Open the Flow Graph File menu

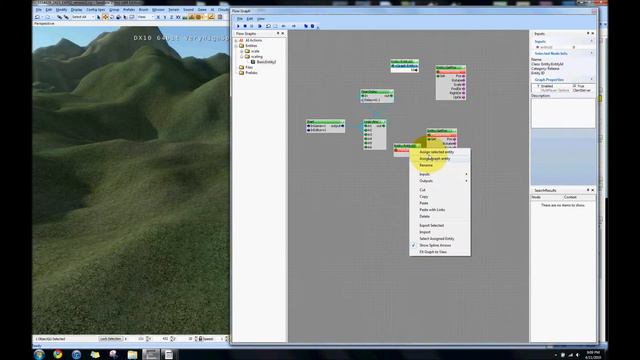(x=240, y=19)
